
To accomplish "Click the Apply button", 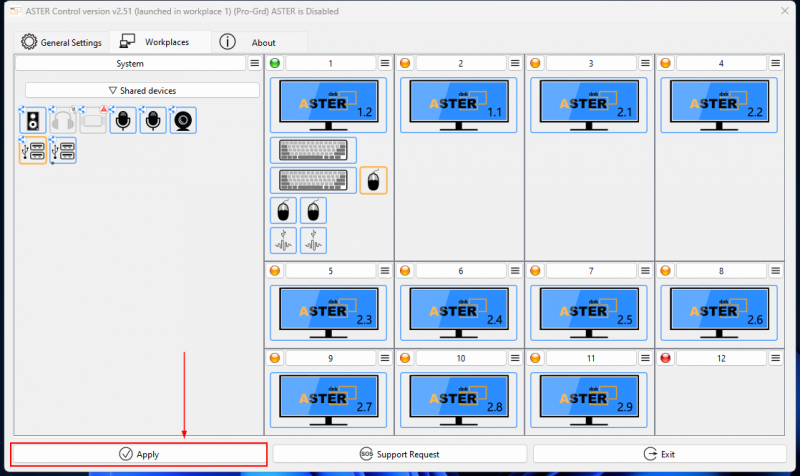I will coord(139,454).
